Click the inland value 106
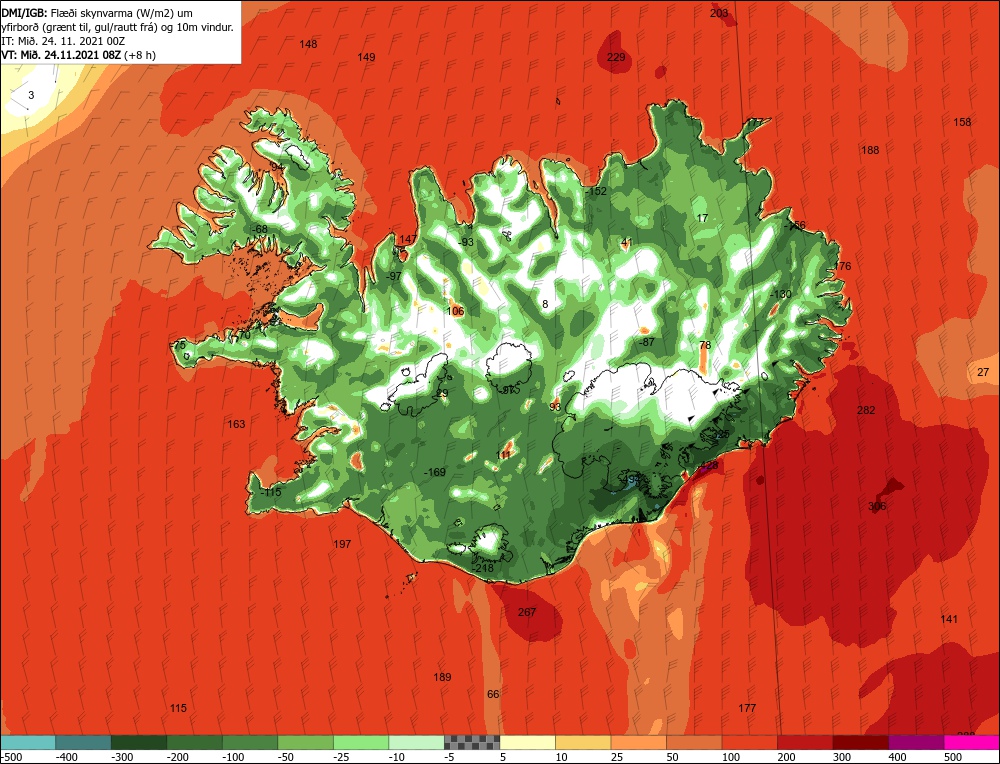 [455, 311]
